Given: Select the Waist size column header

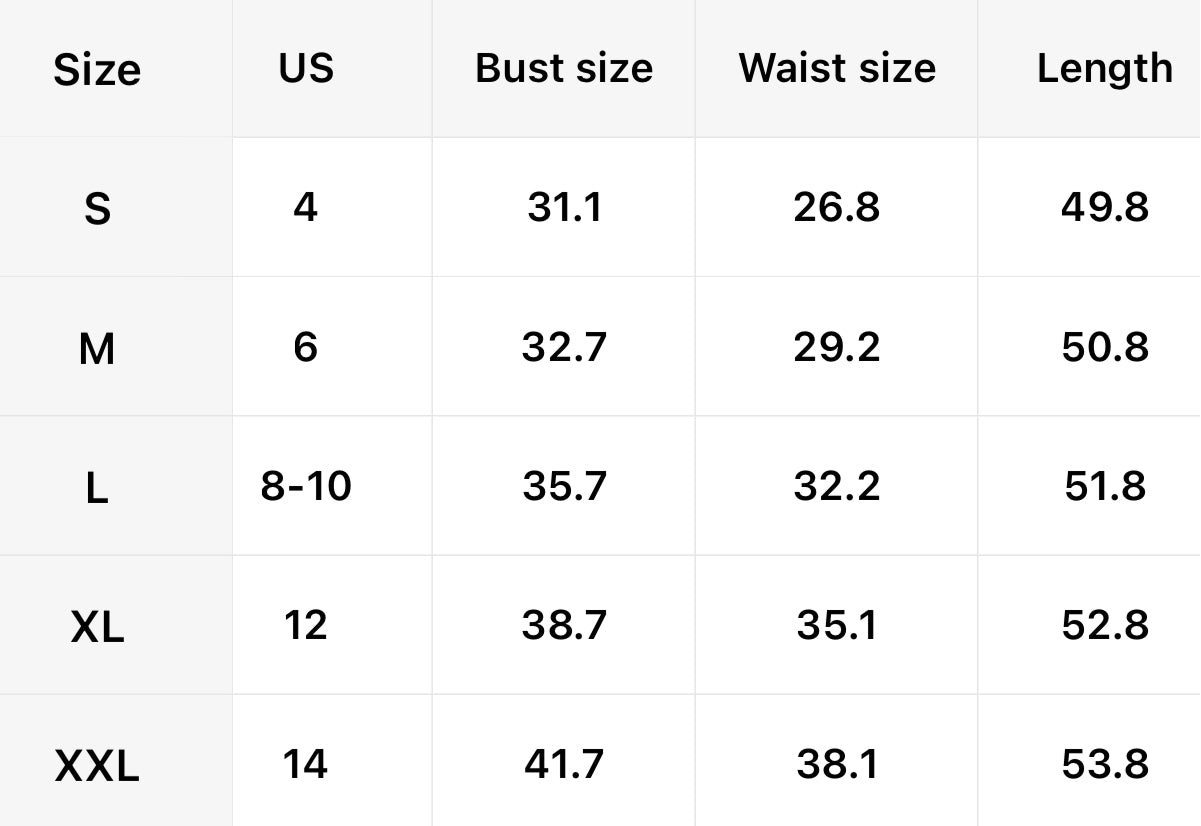Looking at the screenshot, I should pyautogui.click(x=837, y=68).
